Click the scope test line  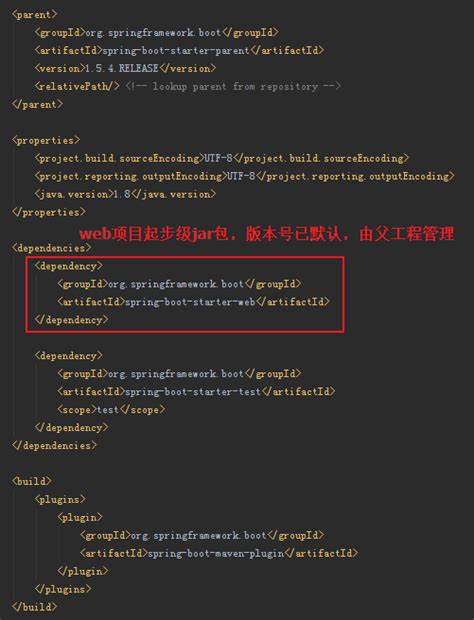(111, 410)
